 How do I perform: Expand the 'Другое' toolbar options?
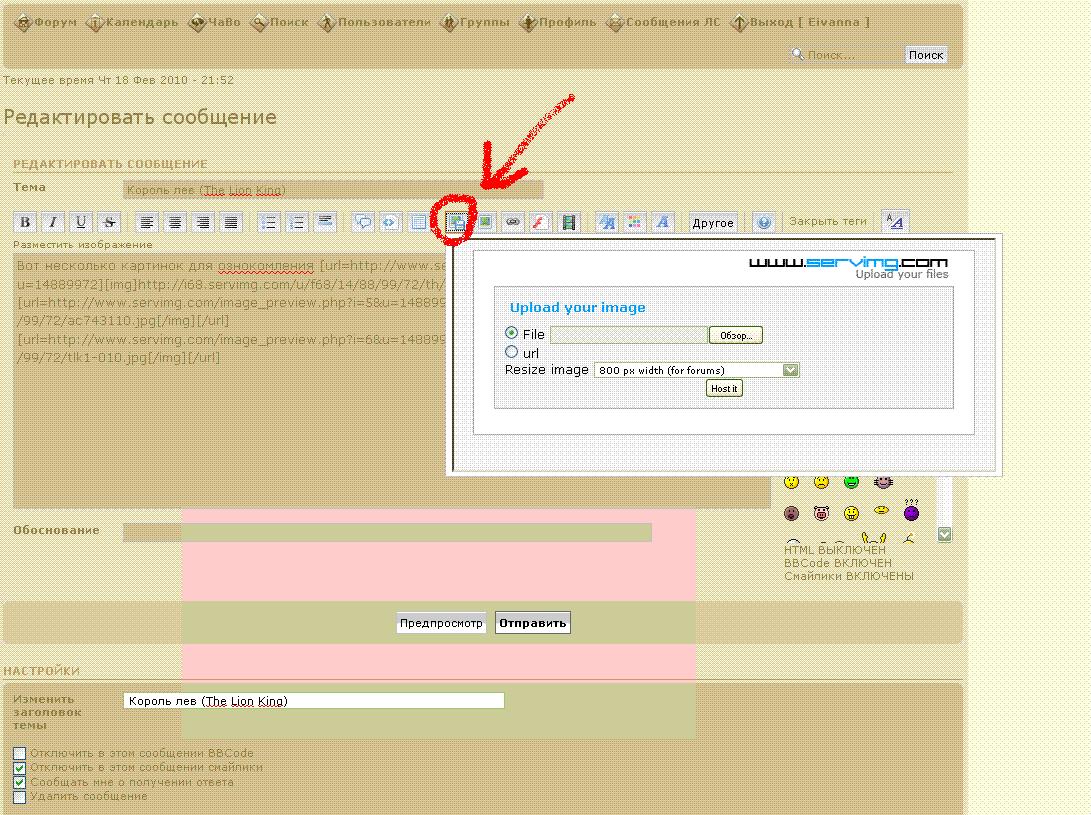(x=713, y=223)
